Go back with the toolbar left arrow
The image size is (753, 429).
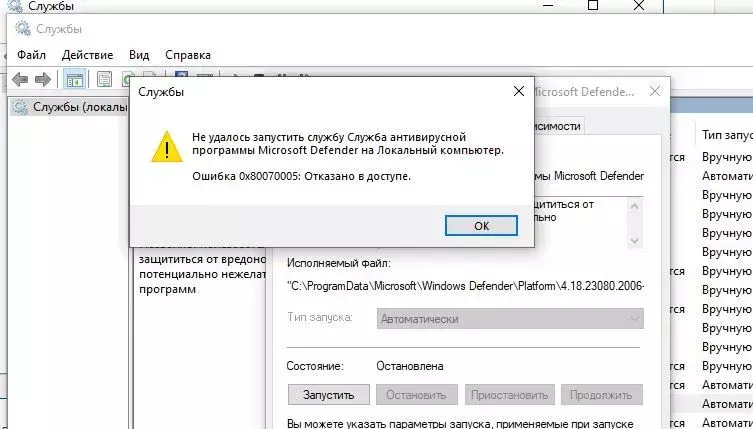(x=20, y=79)
